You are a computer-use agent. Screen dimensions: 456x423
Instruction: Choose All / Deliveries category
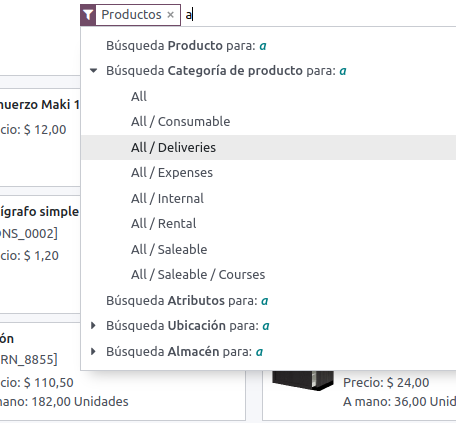point(268,147)
